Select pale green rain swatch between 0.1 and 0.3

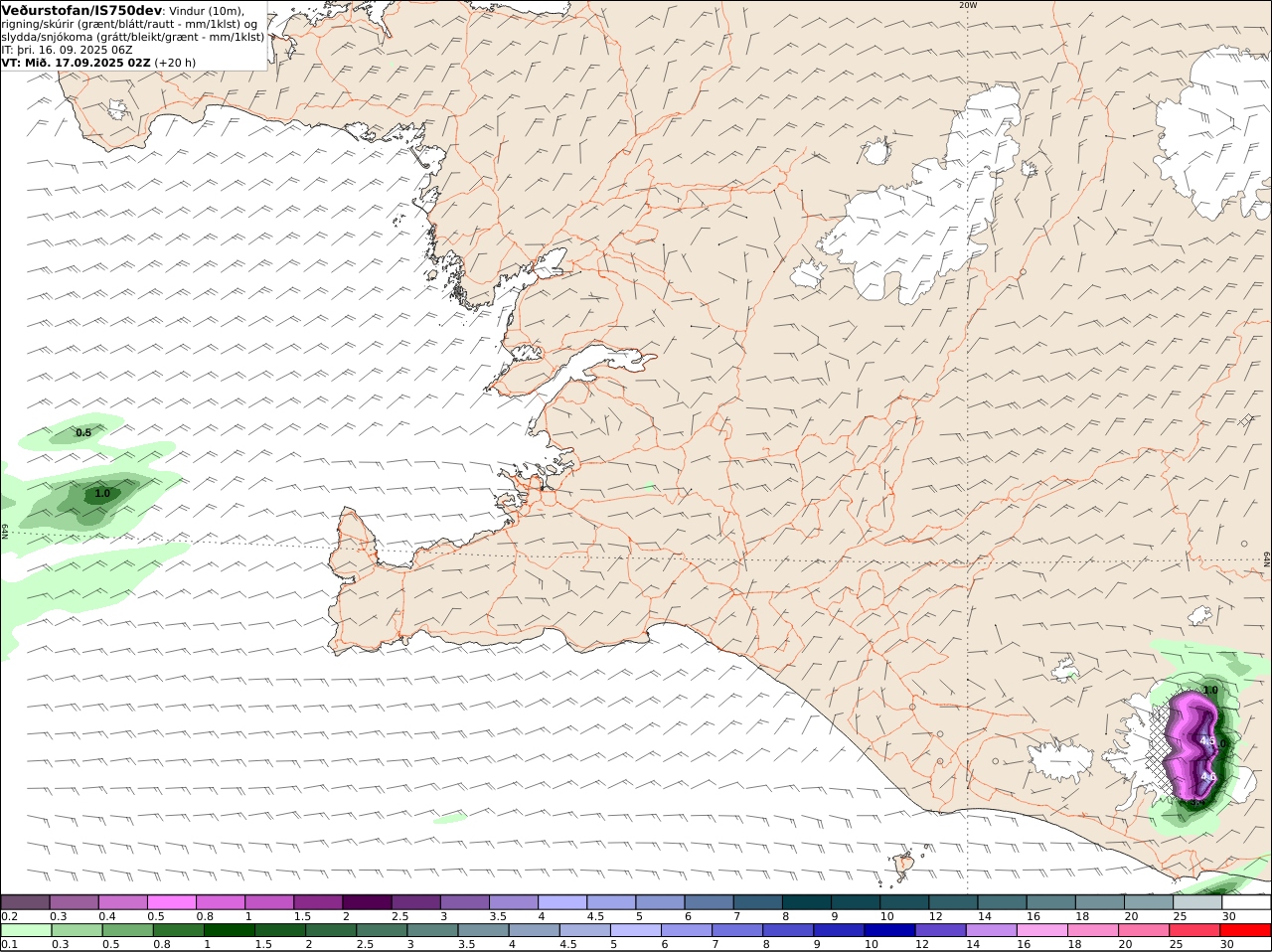[26, 930]
